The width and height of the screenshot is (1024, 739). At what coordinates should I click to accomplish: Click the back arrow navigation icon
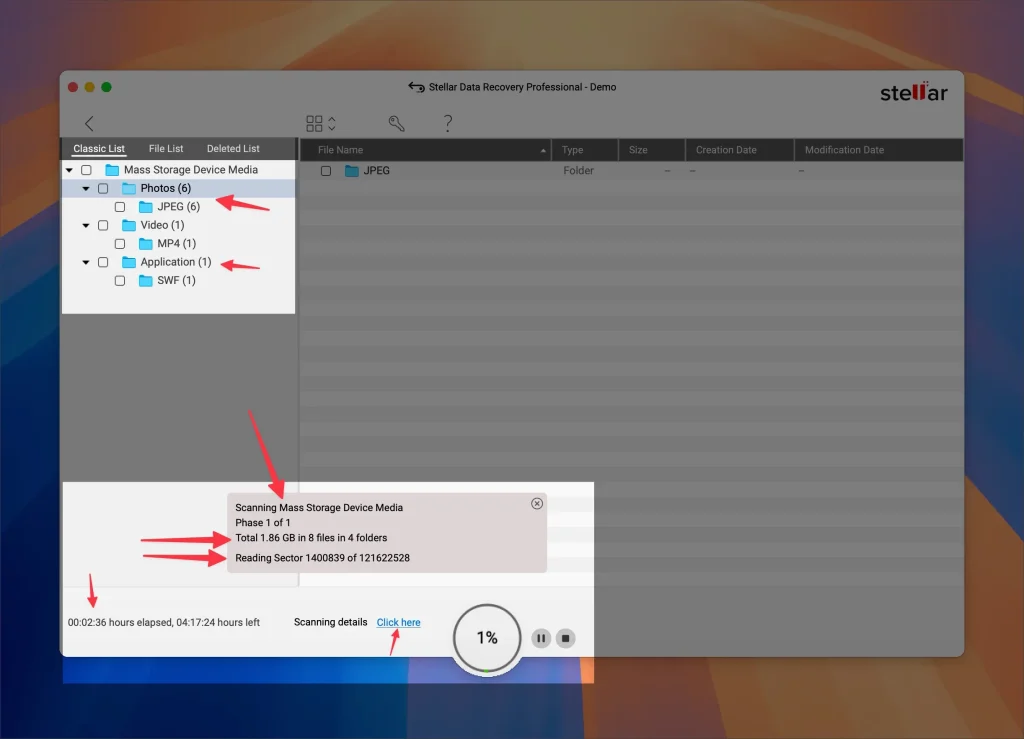[x=90, y=123]
